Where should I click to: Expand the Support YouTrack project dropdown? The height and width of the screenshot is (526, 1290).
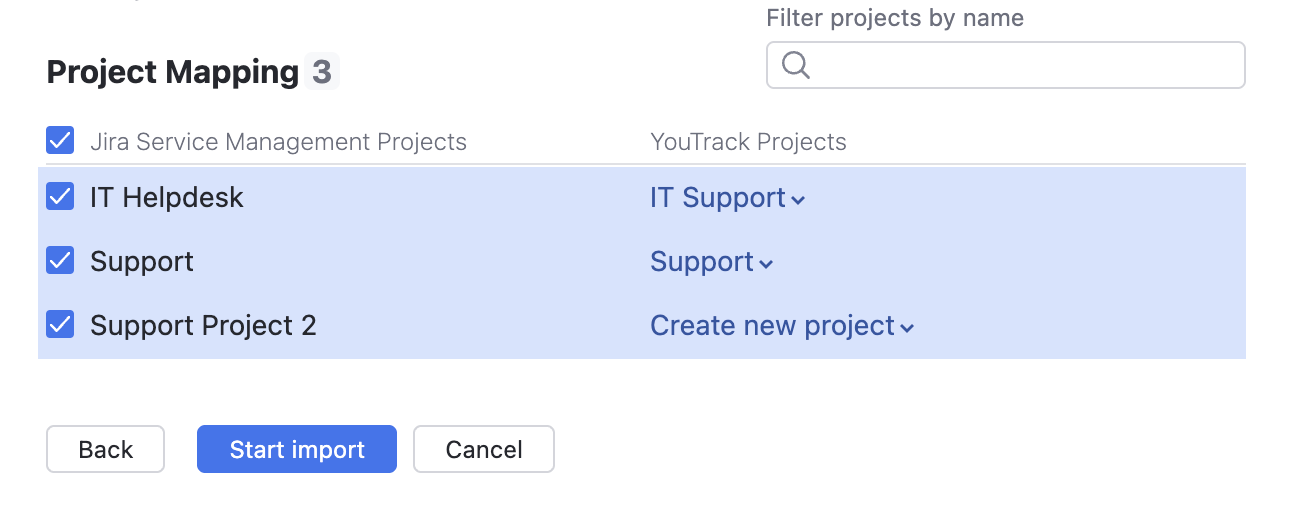[711, 262]
